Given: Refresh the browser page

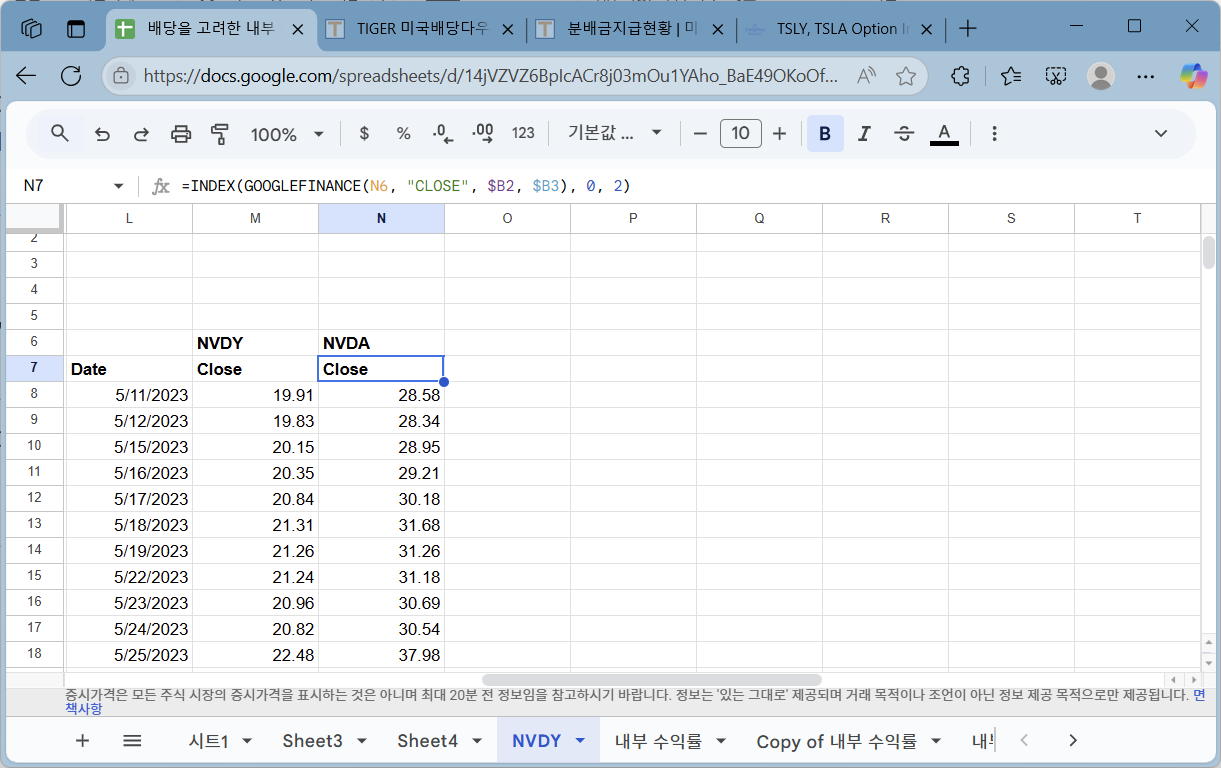Looking at the screenshot, I should [x=71, y=76].
